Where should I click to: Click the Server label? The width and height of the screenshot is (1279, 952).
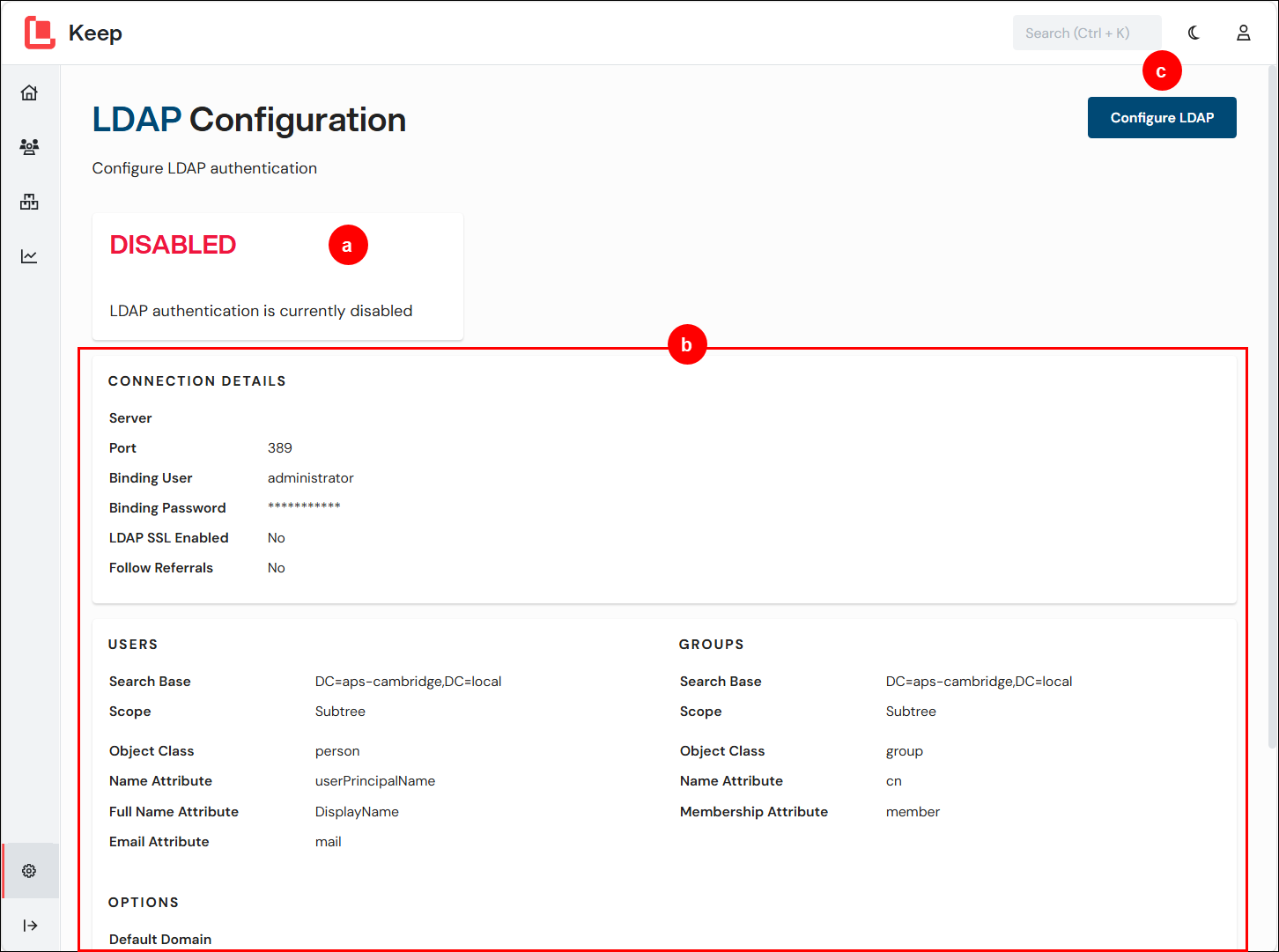point(130,418)
